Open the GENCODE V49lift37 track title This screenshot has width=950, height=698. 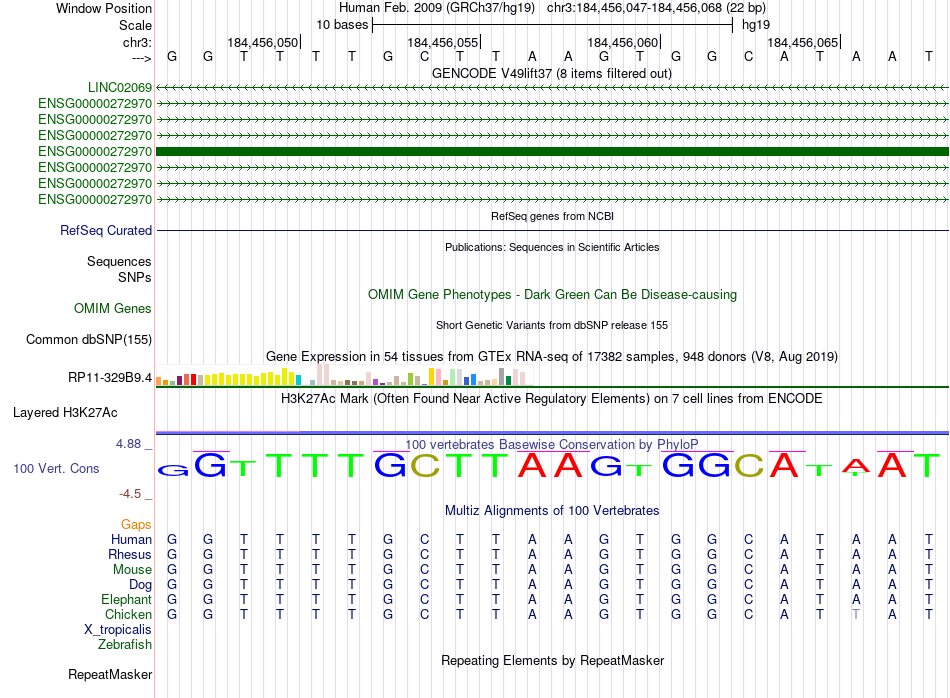[552, 74]
